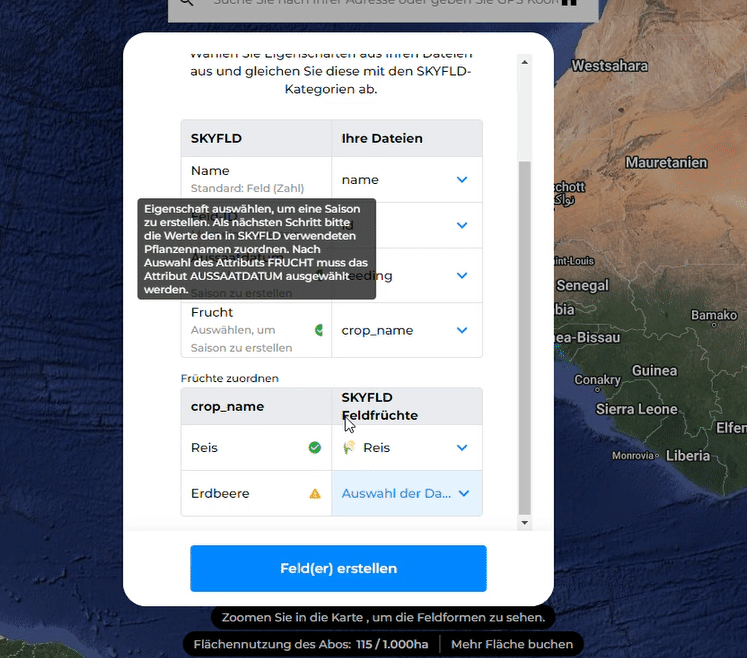Open 'Auswahl der Da...' dropdown for Erdbeere
The width and height of the screenshot is (747, 658).
407,493
